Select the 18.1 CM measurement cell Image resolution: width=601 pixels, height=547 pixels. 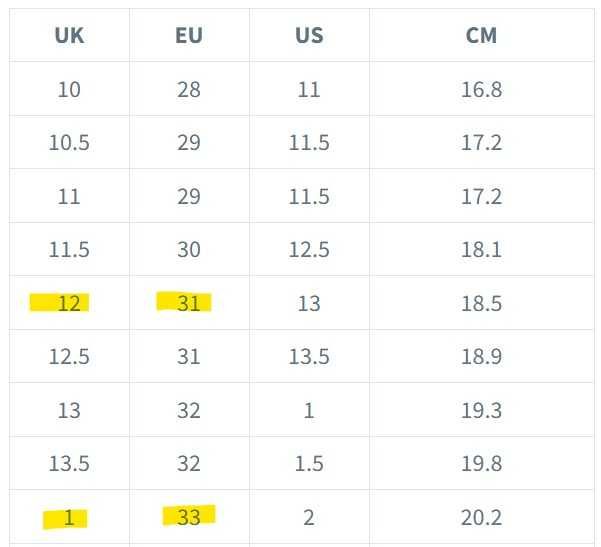coord(481,250)
